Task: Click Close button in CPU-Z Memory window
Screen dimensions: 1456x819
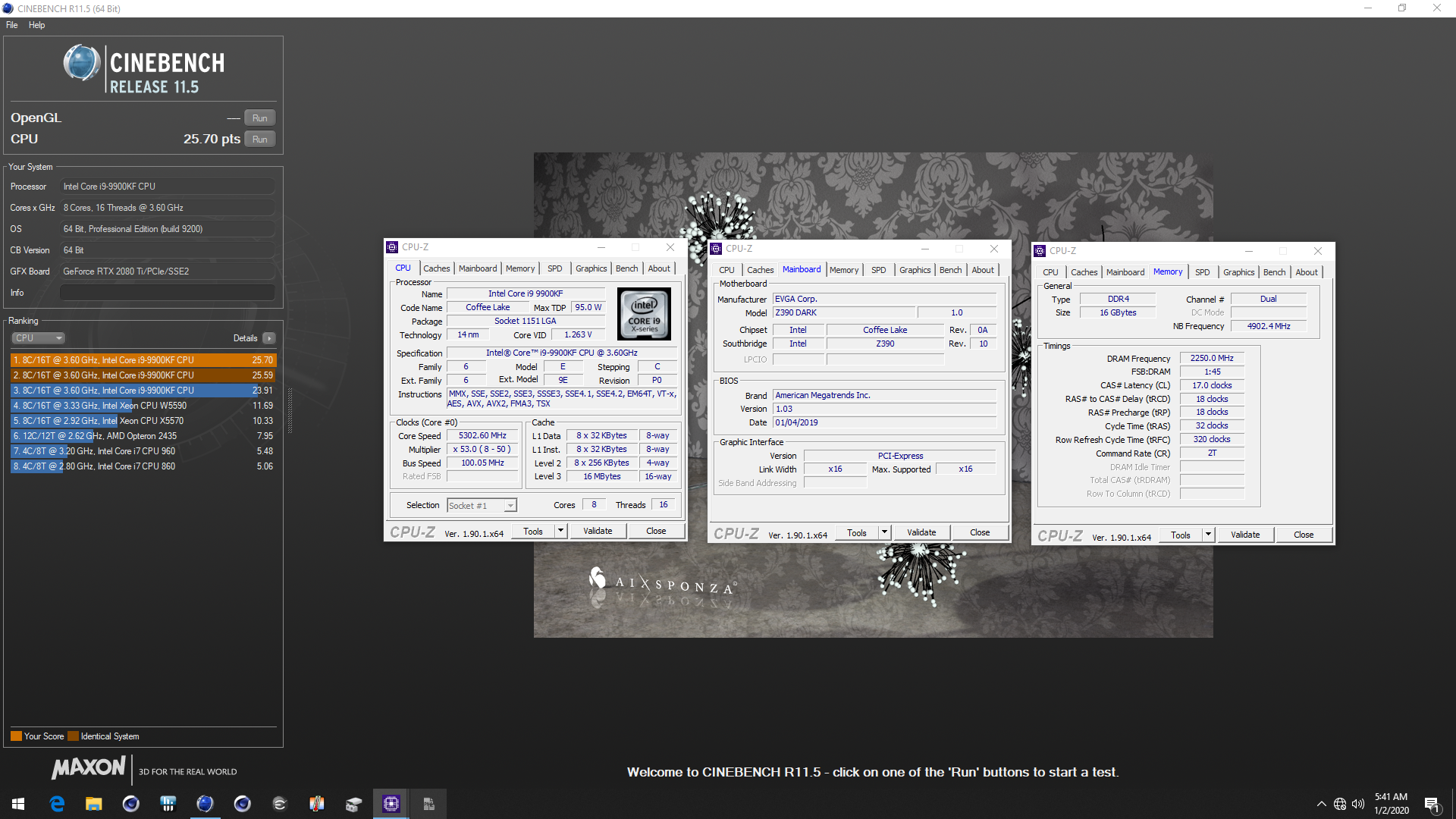Action: [x=1304, y=535]
